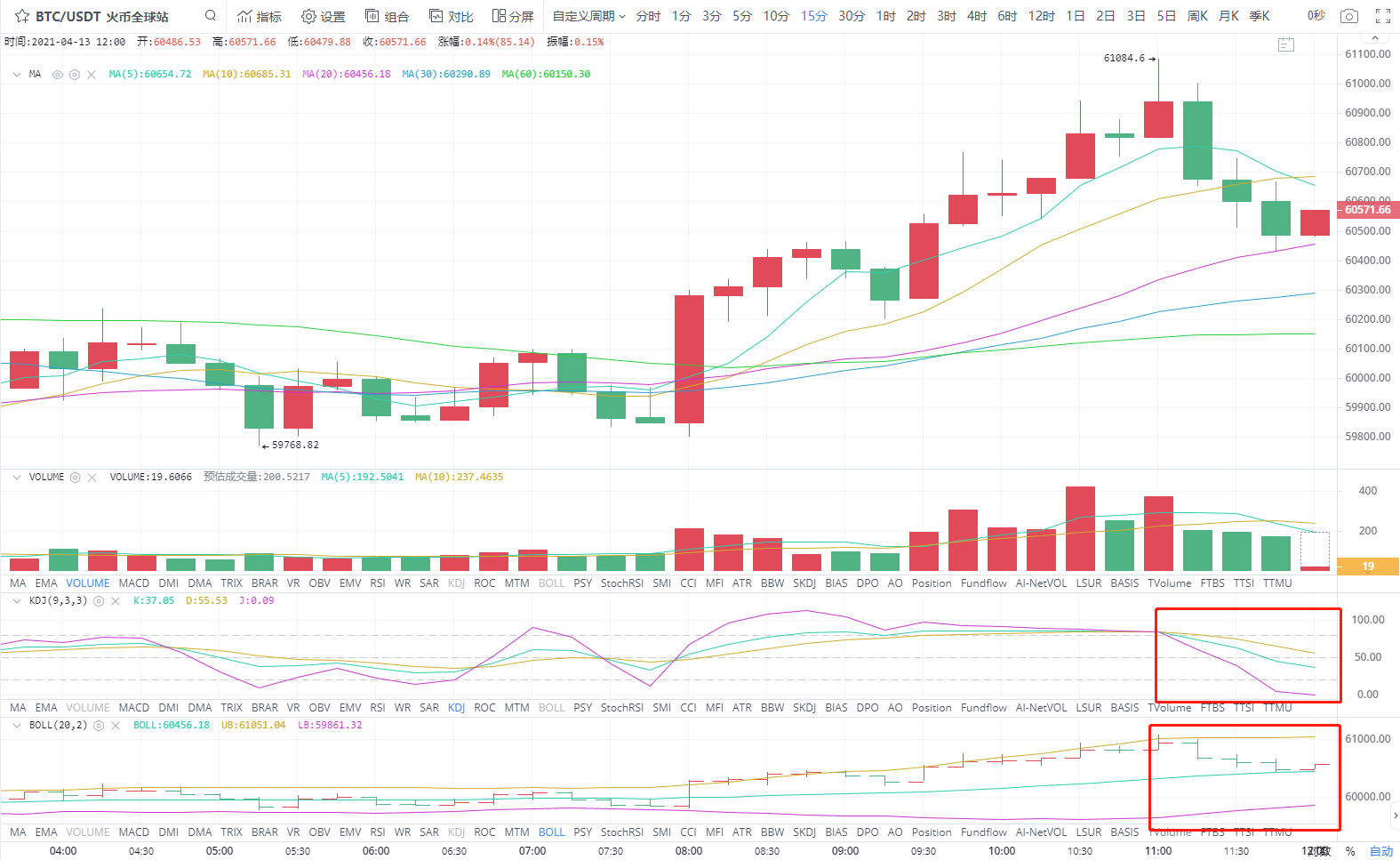Remove the MA indicator with its X
The height and width of the screenshot is (860, 1400).
point(92,75)
